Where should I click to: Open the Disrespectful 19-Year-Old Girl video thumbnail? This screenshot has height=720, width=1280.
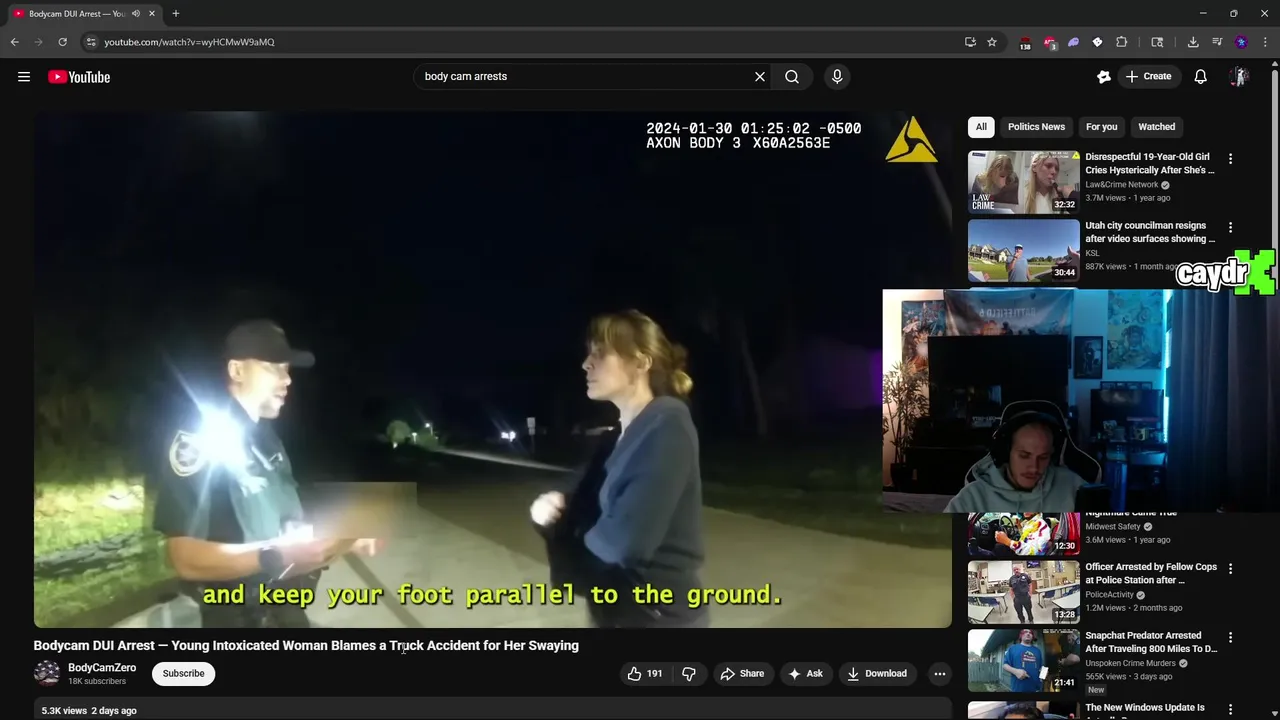1024,182
